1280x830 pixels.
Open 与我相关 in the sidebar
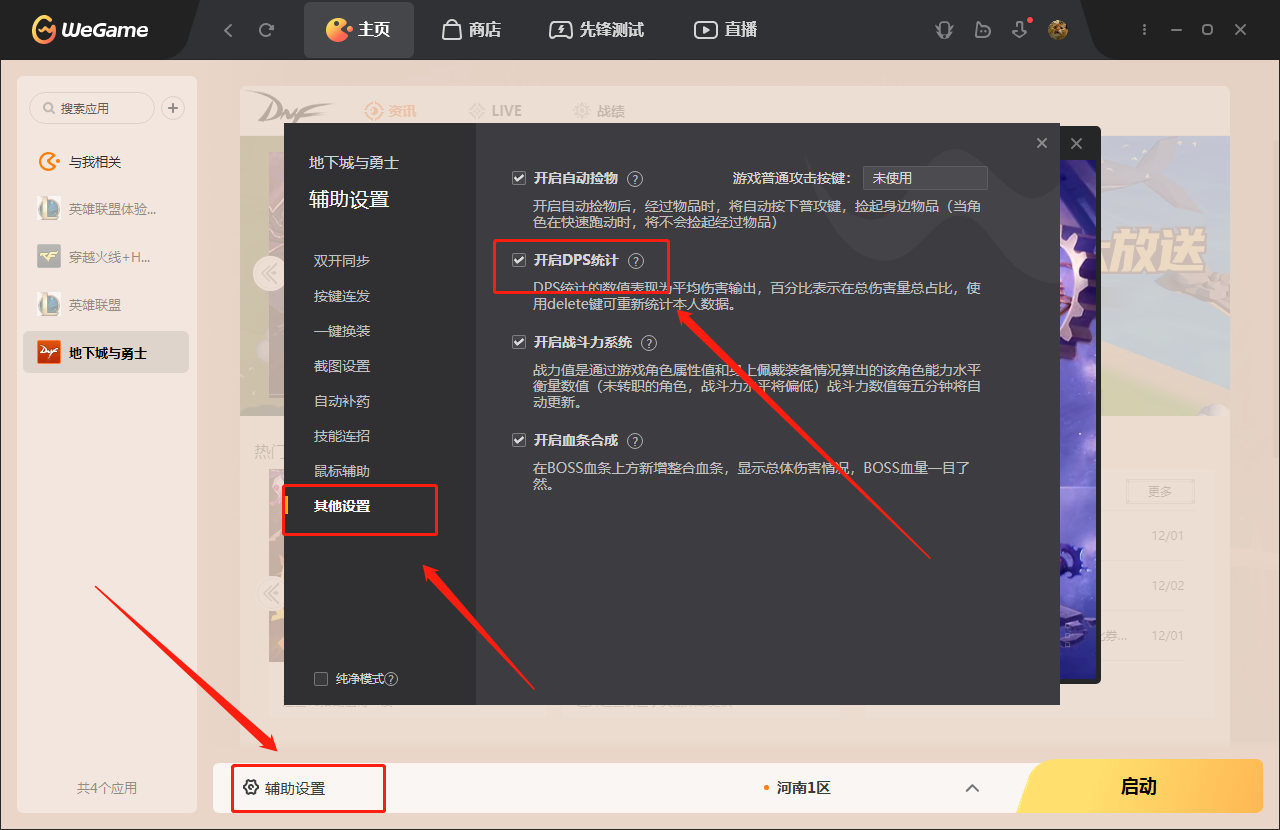tap(106, 162)
